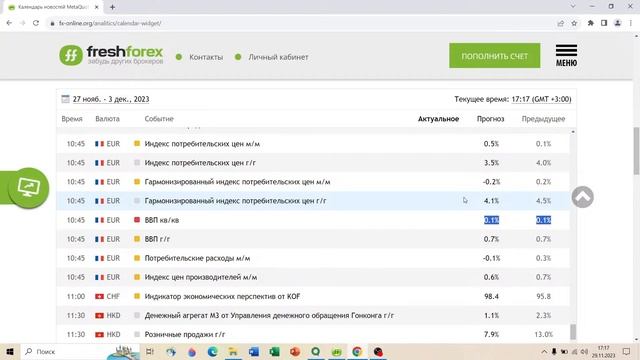
Task: Click red importance marker on ВВП кв/кв row
Action: click(x=137, y=220)
